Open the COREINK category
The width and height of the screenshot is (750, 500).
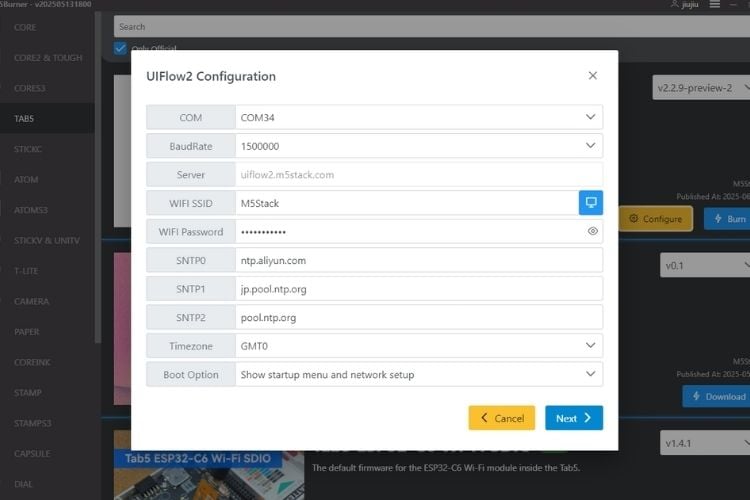[32, 363]
